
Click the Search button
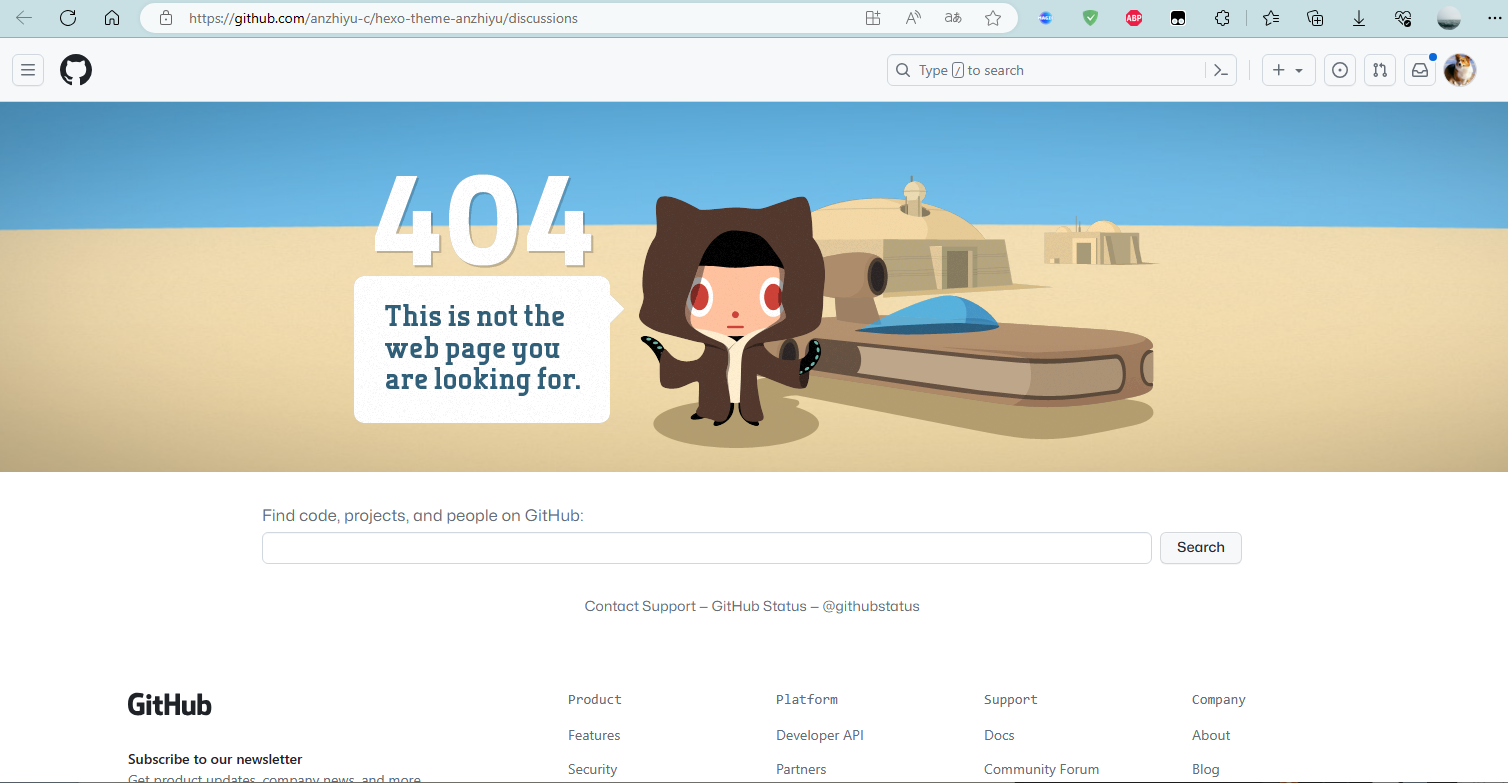click(1200, 548)
